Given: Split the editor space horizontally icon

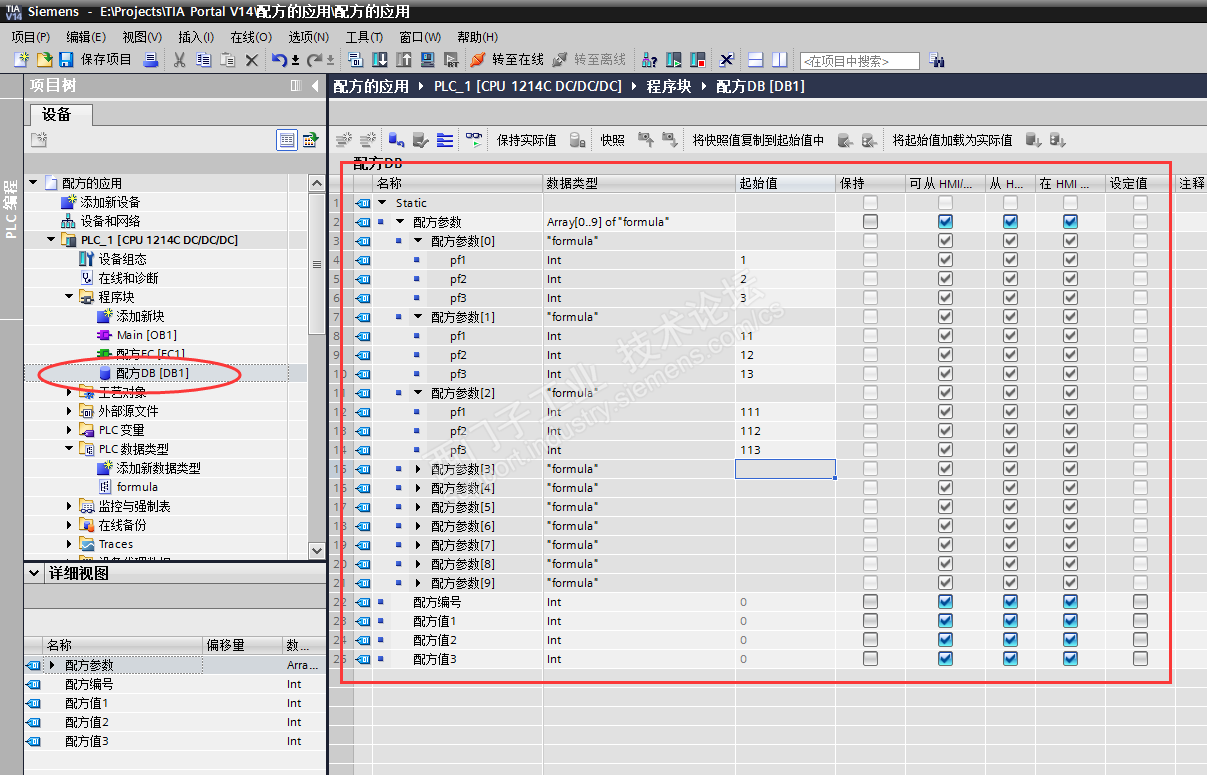Looking at the screenshot, I should (756, 60).
